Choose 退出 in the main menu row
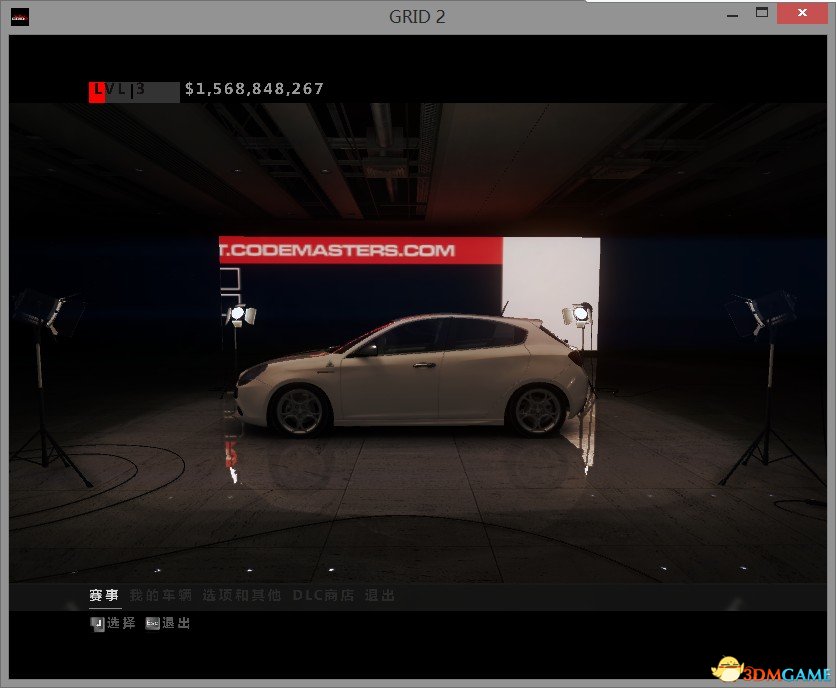 380,595
